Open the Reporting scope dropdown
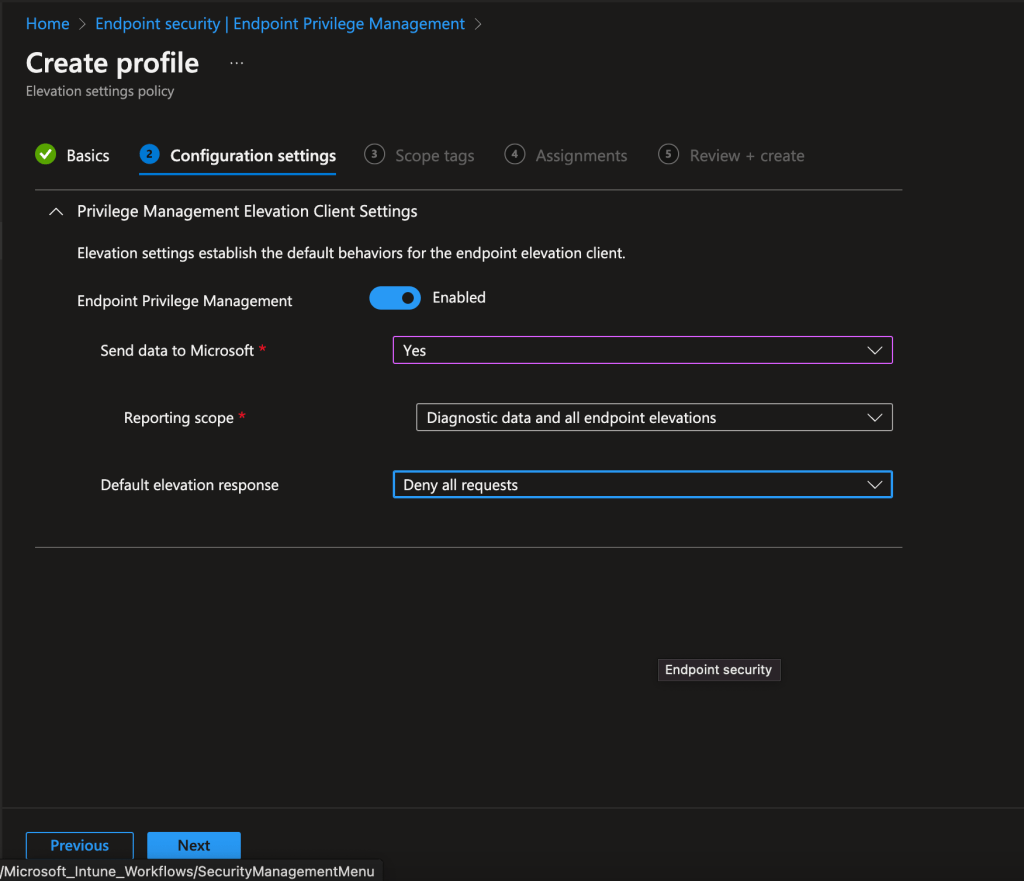This screenshot has width=1024, height=881. tap(653, 418)
